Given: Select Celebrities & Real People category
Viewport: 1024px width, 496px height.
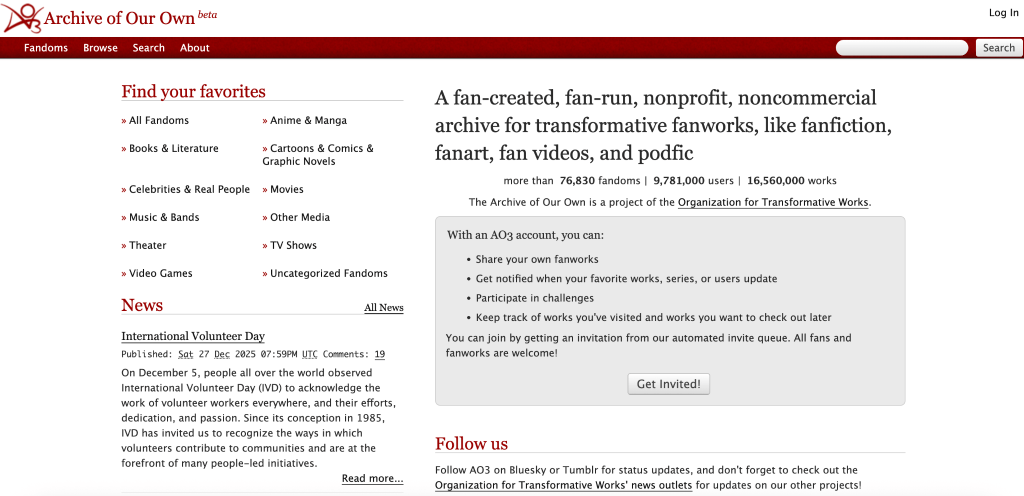Looking at the screenshot, I should point(189,190).
